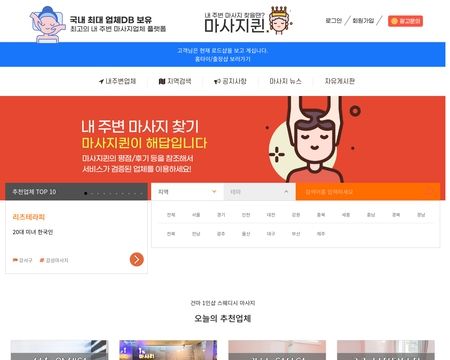Open the third recommended shop thumbnail
Image resolution: width=450 pixels, height=360 pixels.
[277, 350]
